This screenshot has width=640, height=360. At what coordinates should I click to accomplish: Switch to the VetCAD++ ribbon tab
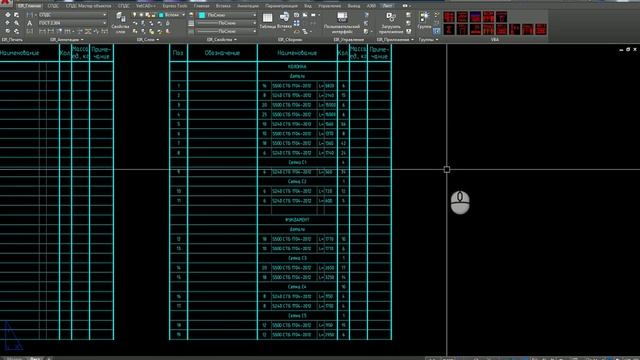tap(145, 6)
